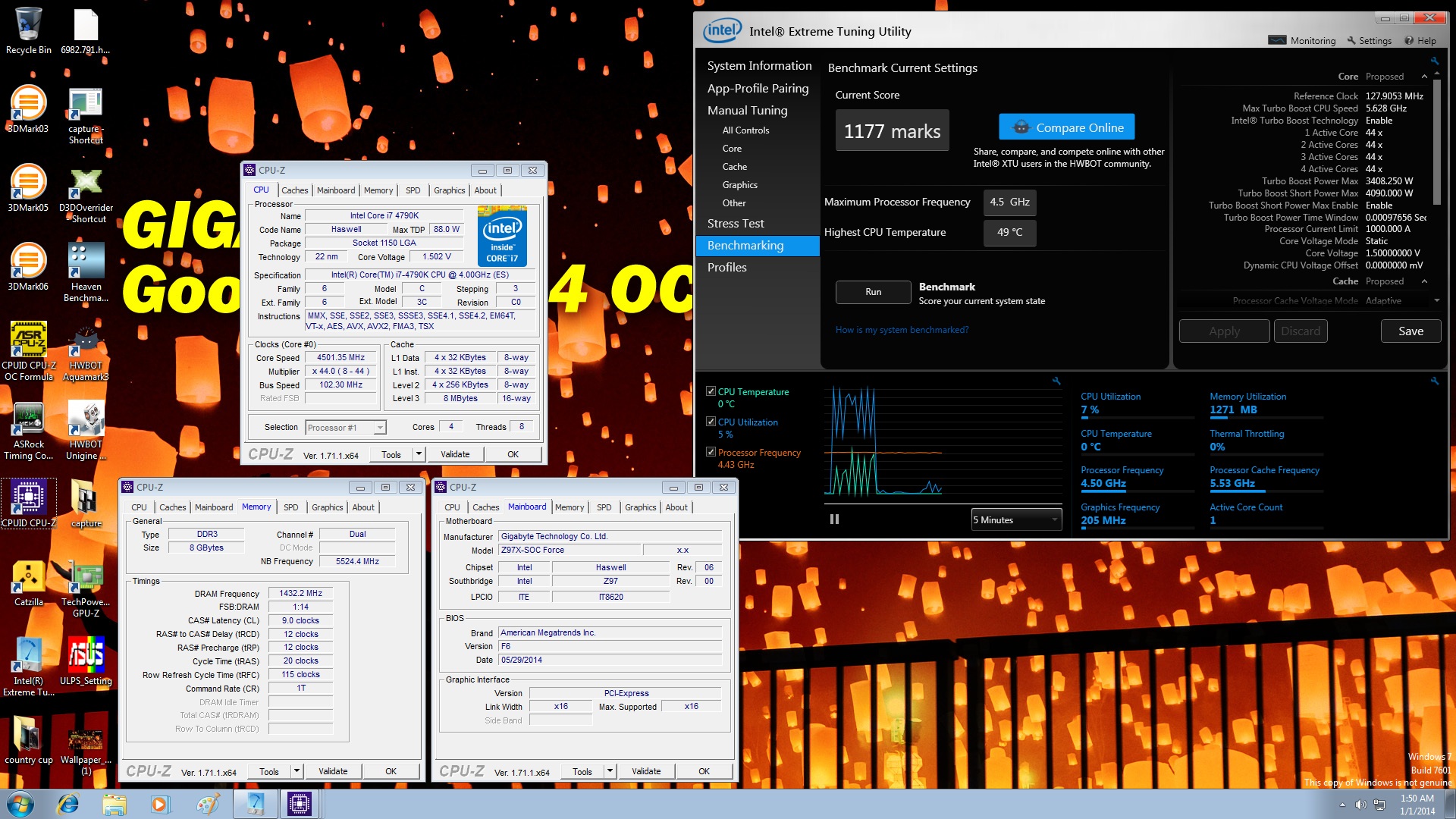Collapse the Cache settings section
1456x819 pixels.
click(x=1424, y=281)
